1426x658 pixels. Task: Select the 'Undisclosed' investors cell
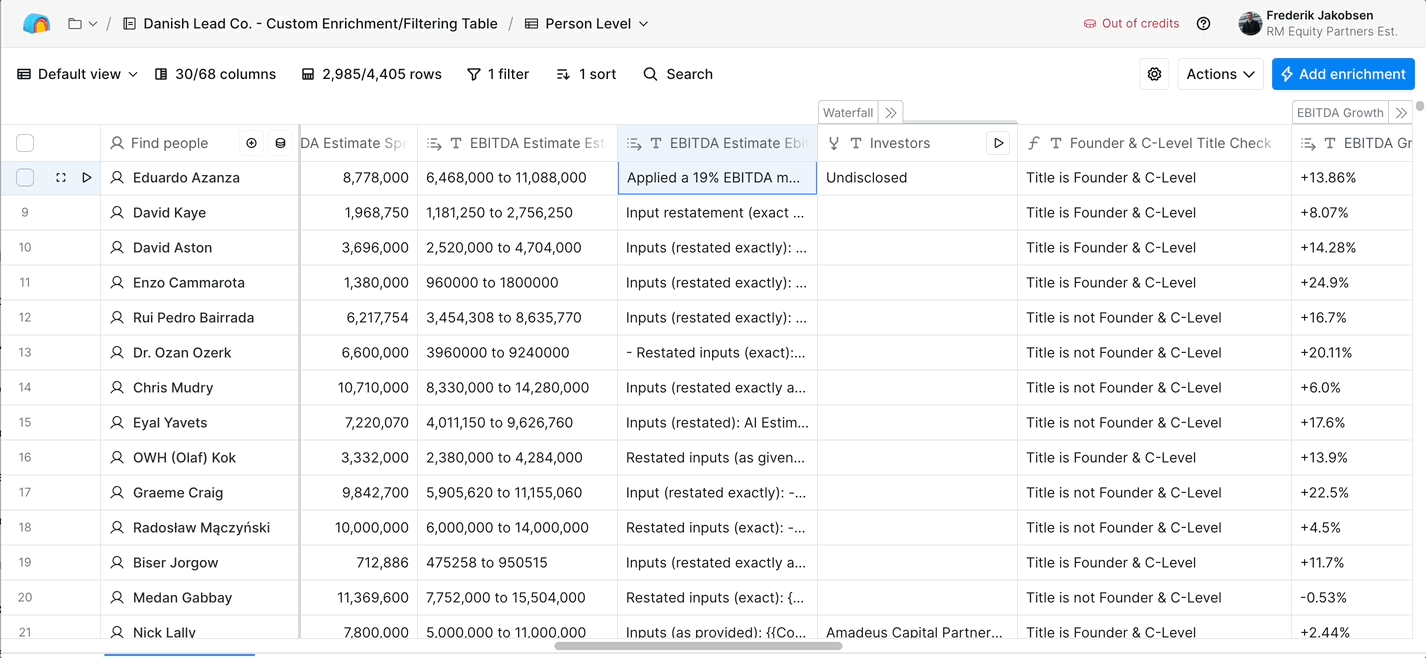[x=917, y=177]
